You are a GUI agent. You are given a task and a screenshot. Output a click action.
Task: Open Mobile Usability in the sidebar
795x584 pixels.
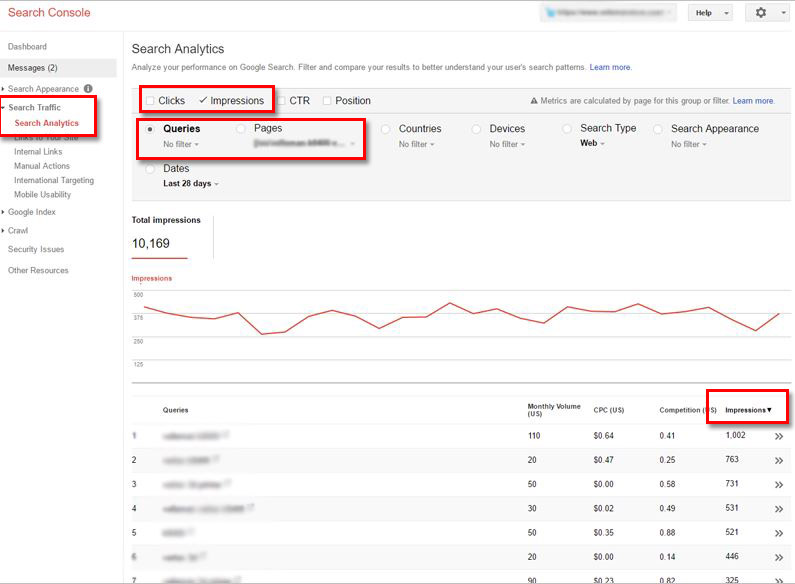(43, 195)
